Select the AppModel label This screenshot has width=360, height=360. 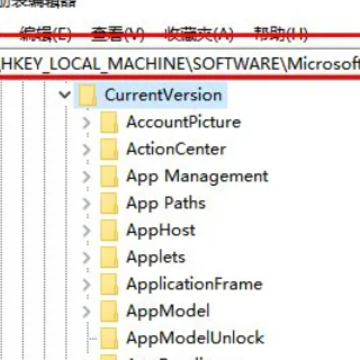168,311
